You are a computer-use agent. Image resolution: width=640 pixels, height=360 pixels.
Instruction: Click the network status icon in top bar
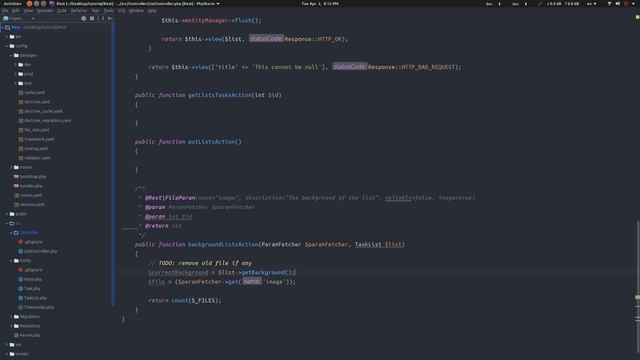click(x=609, y=4)
